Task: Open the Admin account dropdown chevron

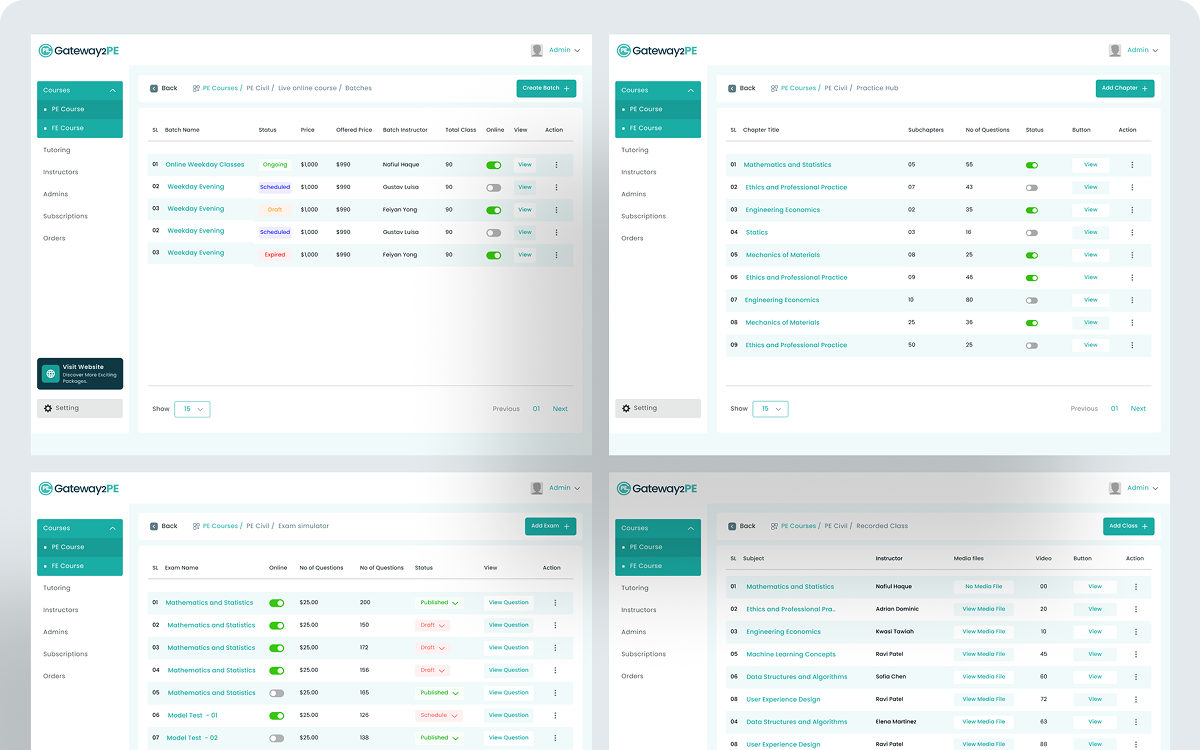Action: click(578, 50)
